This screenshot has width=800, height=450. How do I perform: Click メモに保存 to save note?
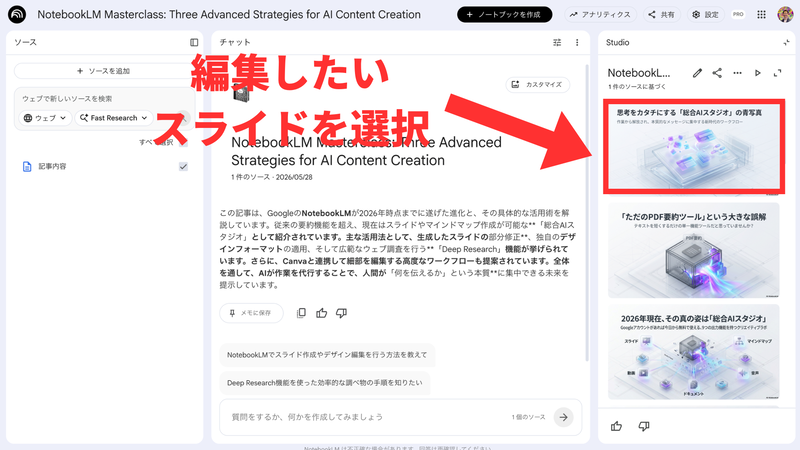(251, 313)
